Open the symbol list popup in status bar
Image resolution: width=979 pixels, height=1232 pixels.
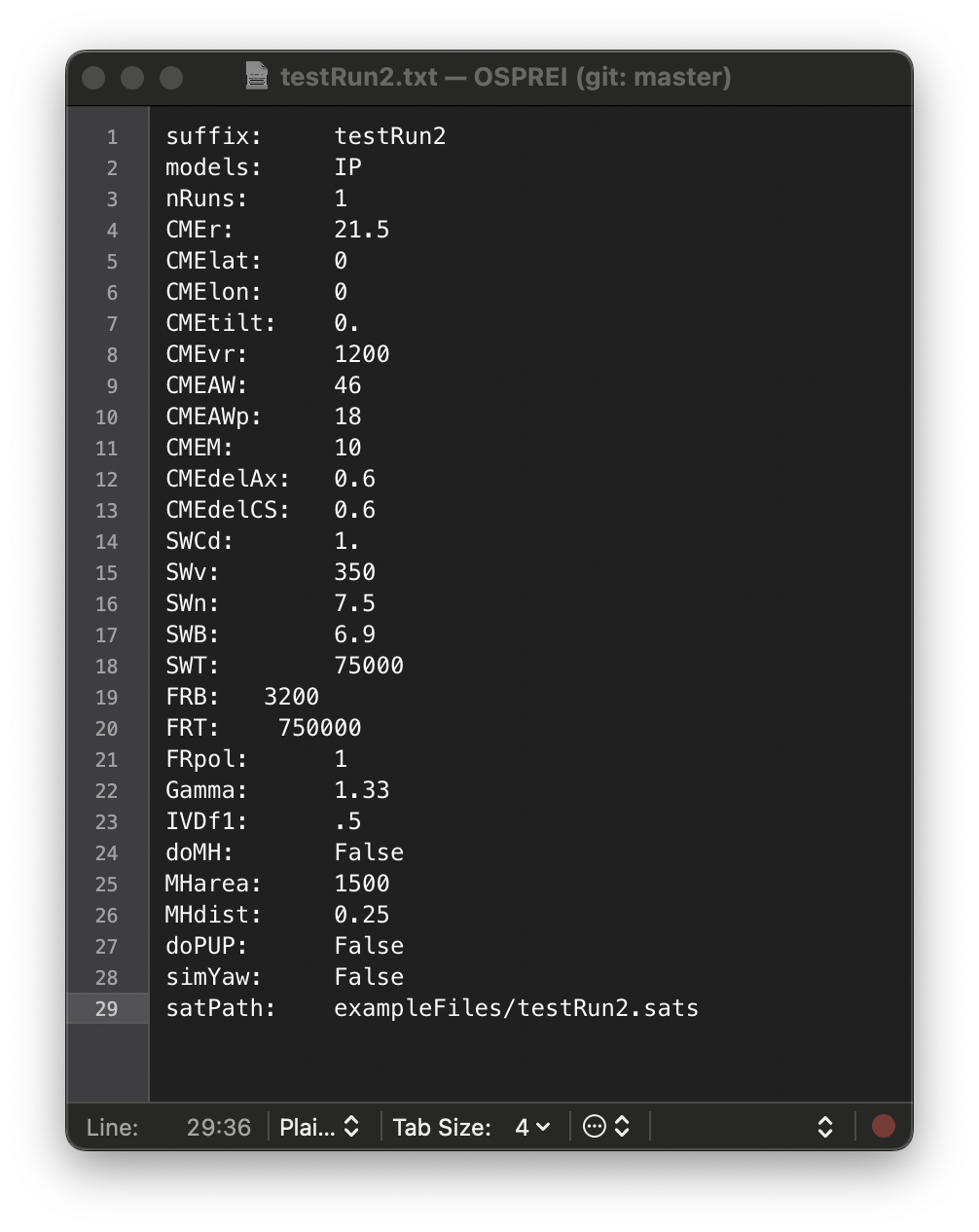[824, 1127]
